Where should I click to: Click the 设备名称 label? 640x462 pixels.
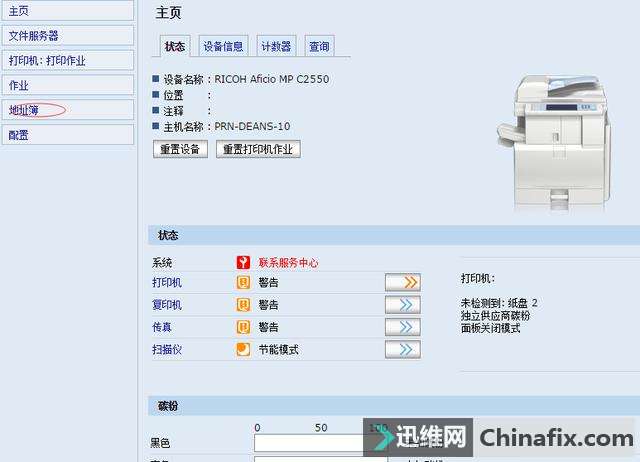click(183, 79)
